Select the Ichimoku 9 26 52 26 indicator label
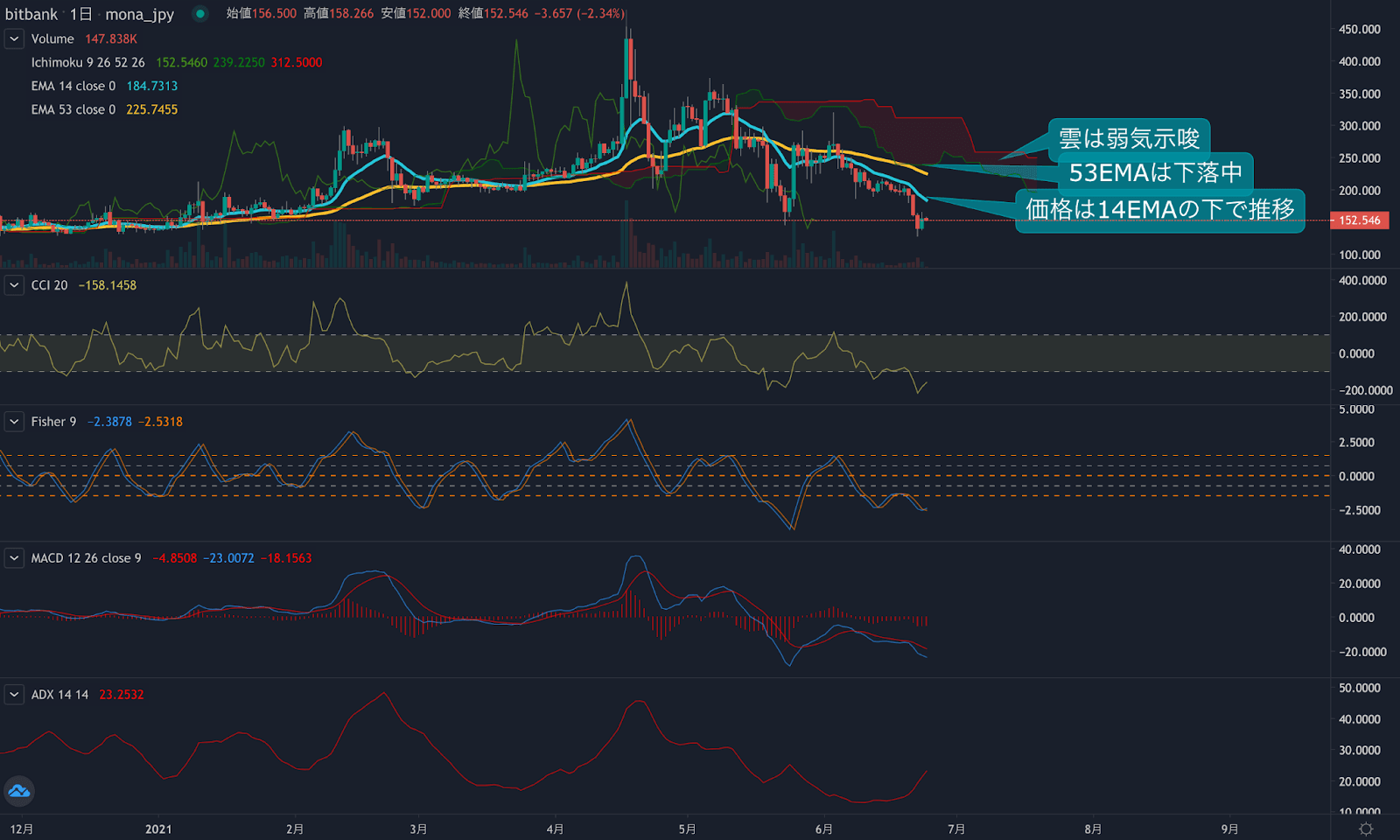1400x840 pixels. click(87, 63)
